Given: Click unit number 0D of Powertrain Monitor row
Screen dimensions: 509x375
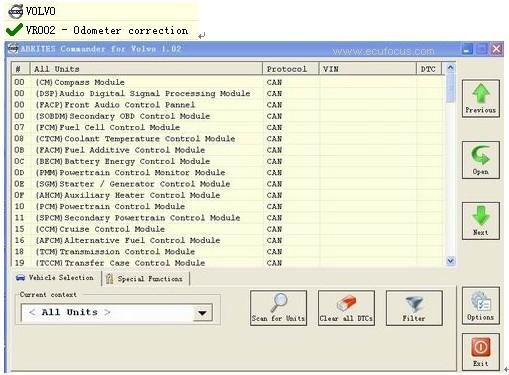Looking at the screenshot, I should coord(19,173).
